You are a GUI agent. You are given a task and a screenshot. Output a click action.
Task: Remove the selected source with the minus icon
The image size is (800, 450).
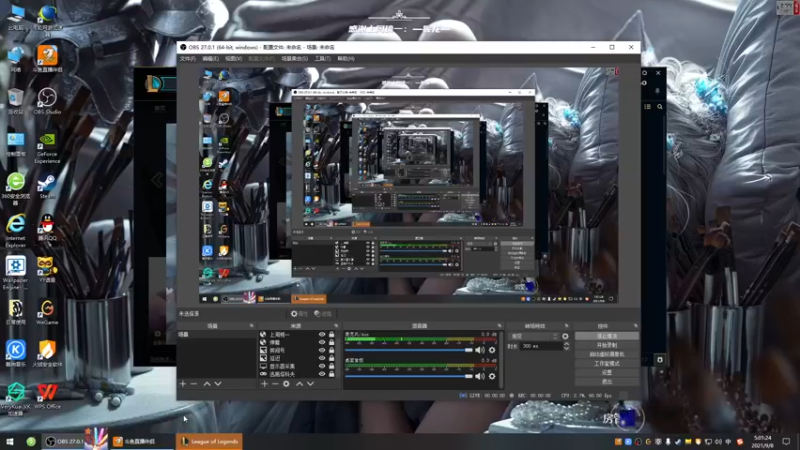click(275, 384)
